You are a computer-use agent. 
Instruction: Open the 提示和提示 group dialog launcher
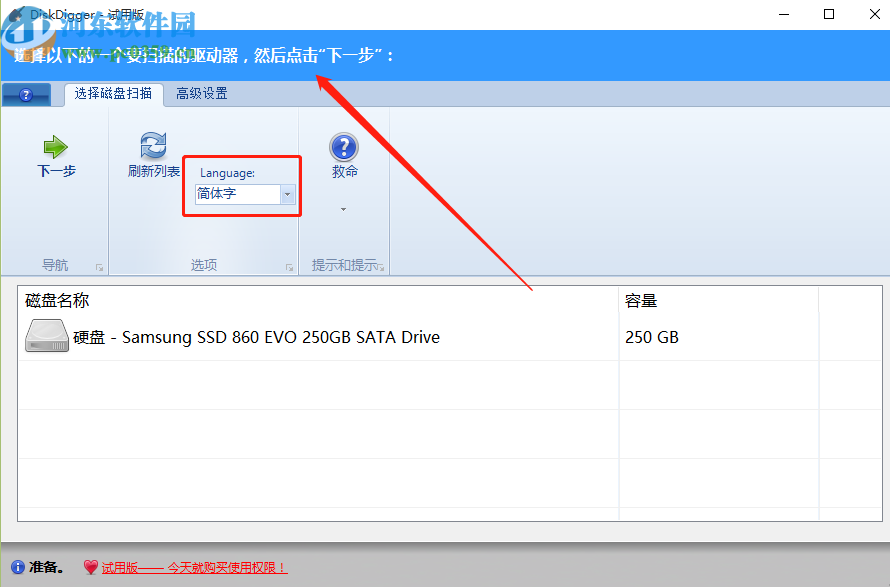pos(381,267)
